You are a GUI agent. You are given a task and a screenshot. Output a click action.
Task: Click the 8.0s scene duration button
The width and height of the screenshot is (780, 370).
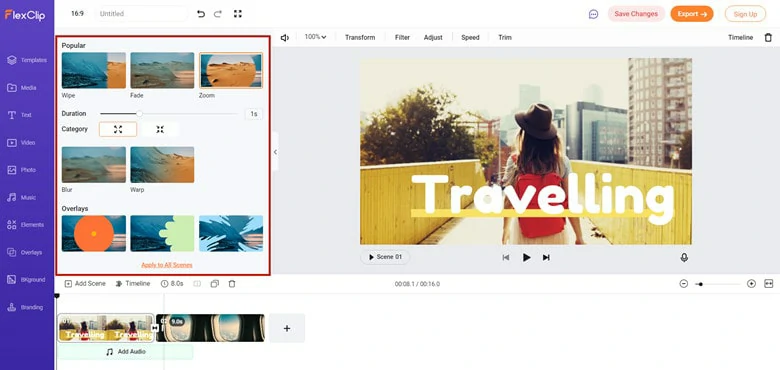pyautogui.click(x=172, y=284)
